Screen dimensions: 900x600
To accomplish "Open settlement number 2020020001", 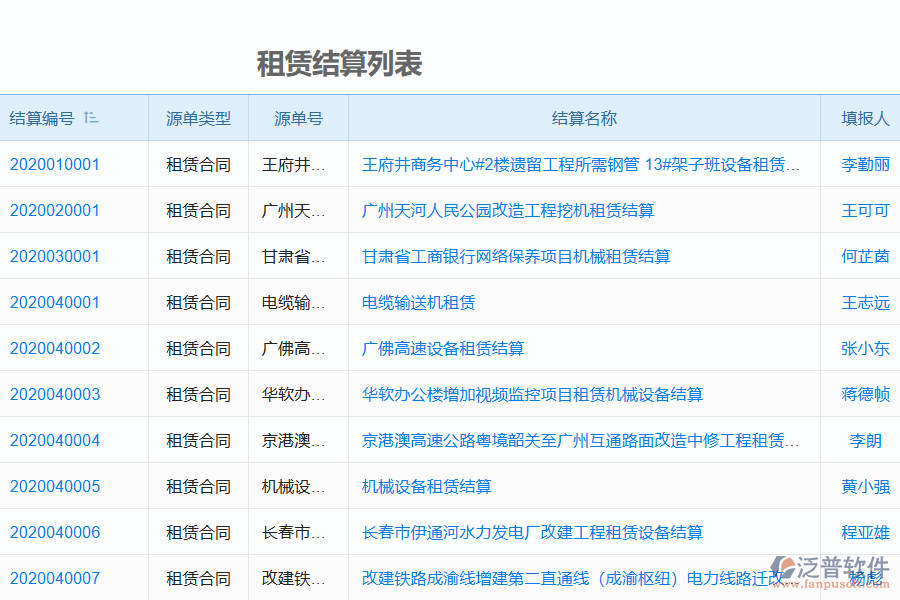I will (53, 210).
